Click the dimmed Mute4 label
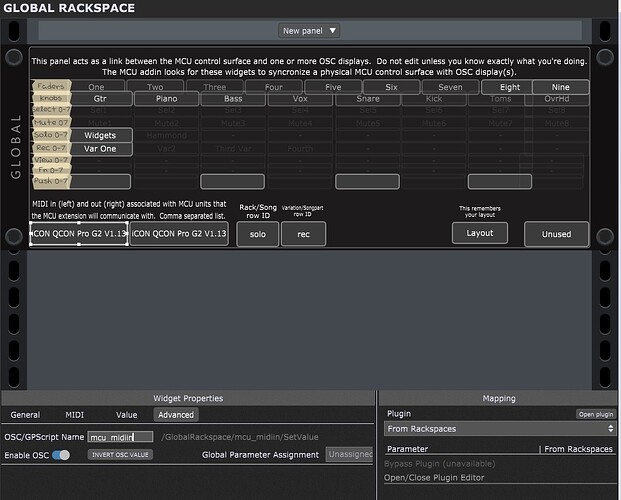 coord(300,123)
